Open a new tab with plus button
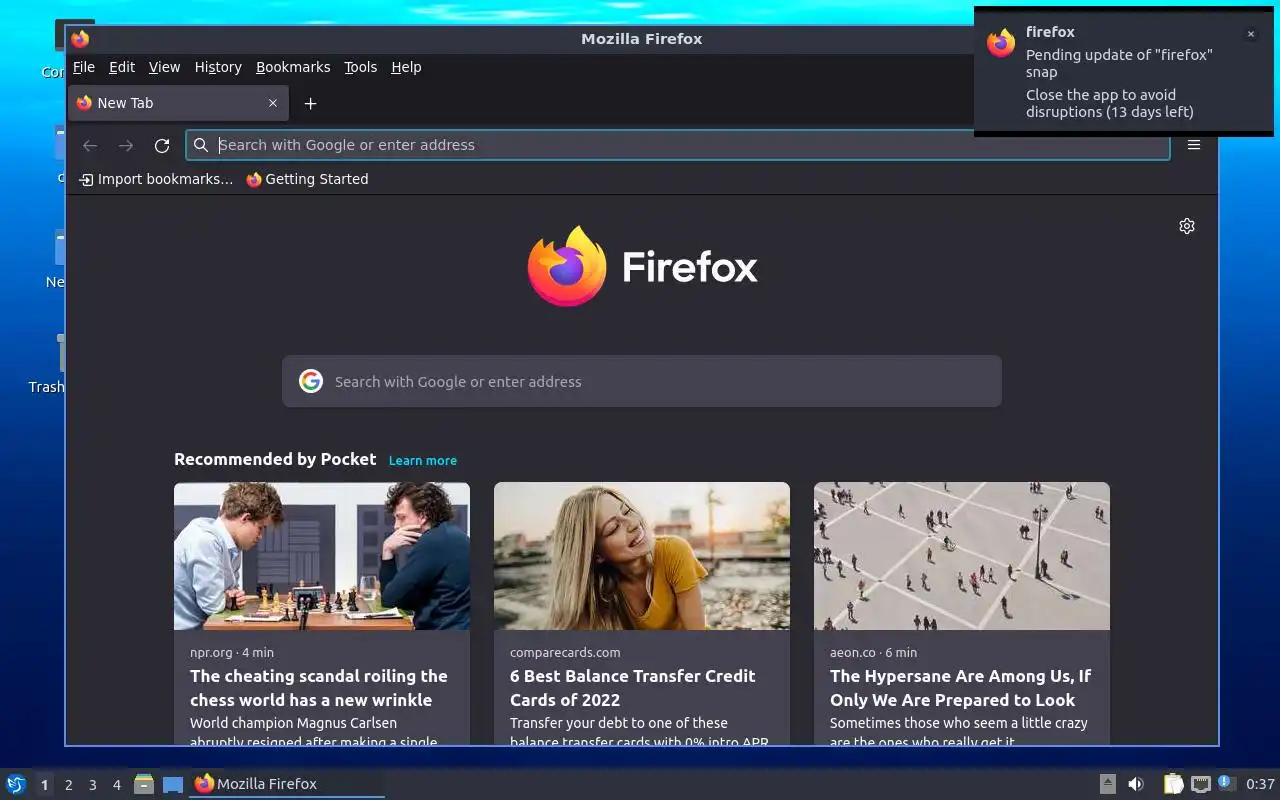1280x800 pixels. (x=310, y=103)
